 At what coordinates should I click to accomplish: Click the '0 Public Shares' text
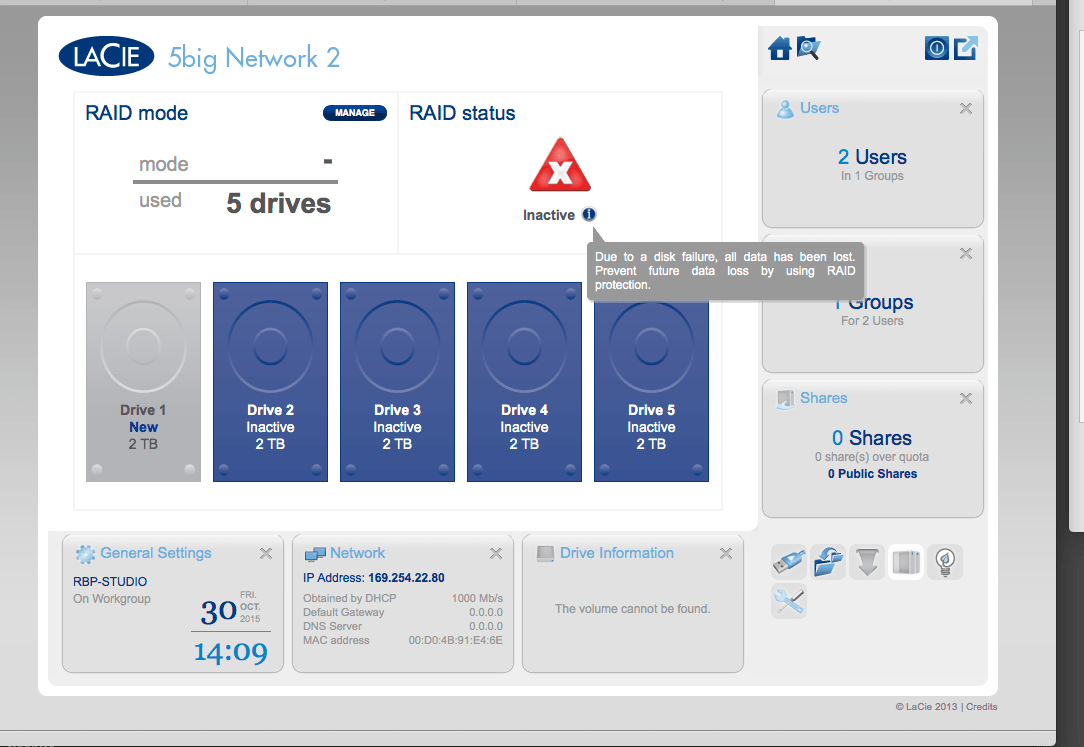click(x=872, y=474)
